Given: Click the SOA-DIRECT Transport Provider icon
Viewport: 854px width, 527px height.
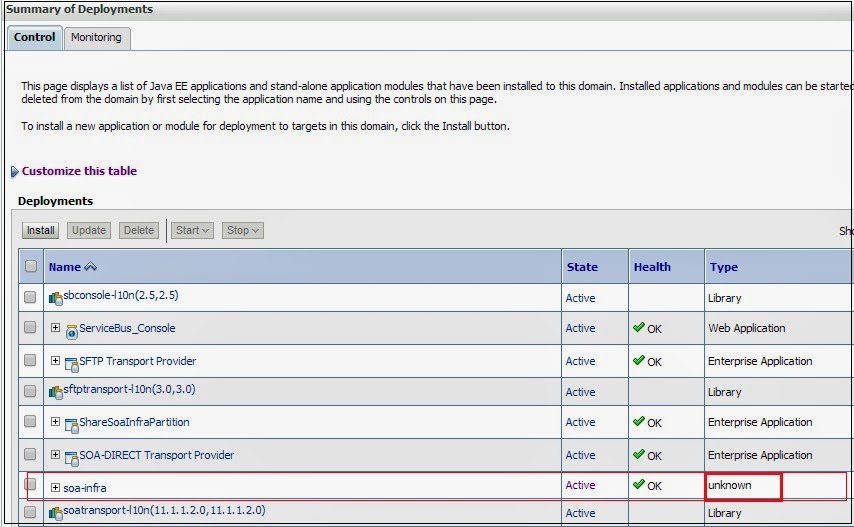Looking at the screenshot, I should [x=71, y=458].
